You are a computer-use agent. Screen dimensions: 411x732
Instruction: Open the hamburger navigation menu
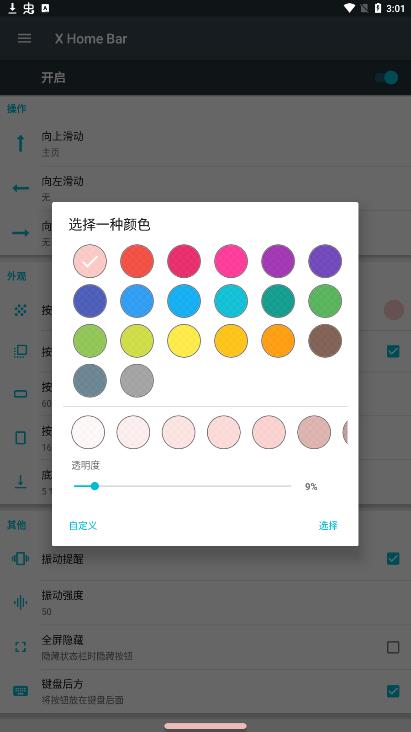[25, 38]
